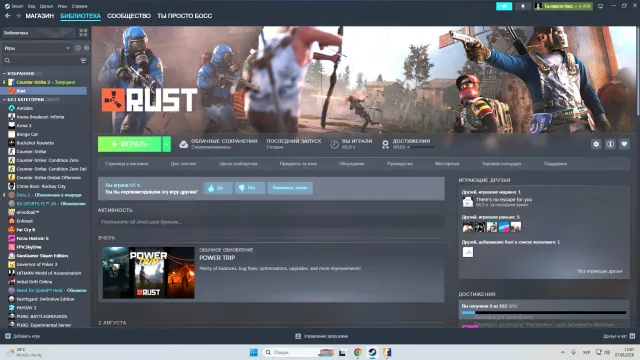Expand the Игры library filter dropdown

37,48
